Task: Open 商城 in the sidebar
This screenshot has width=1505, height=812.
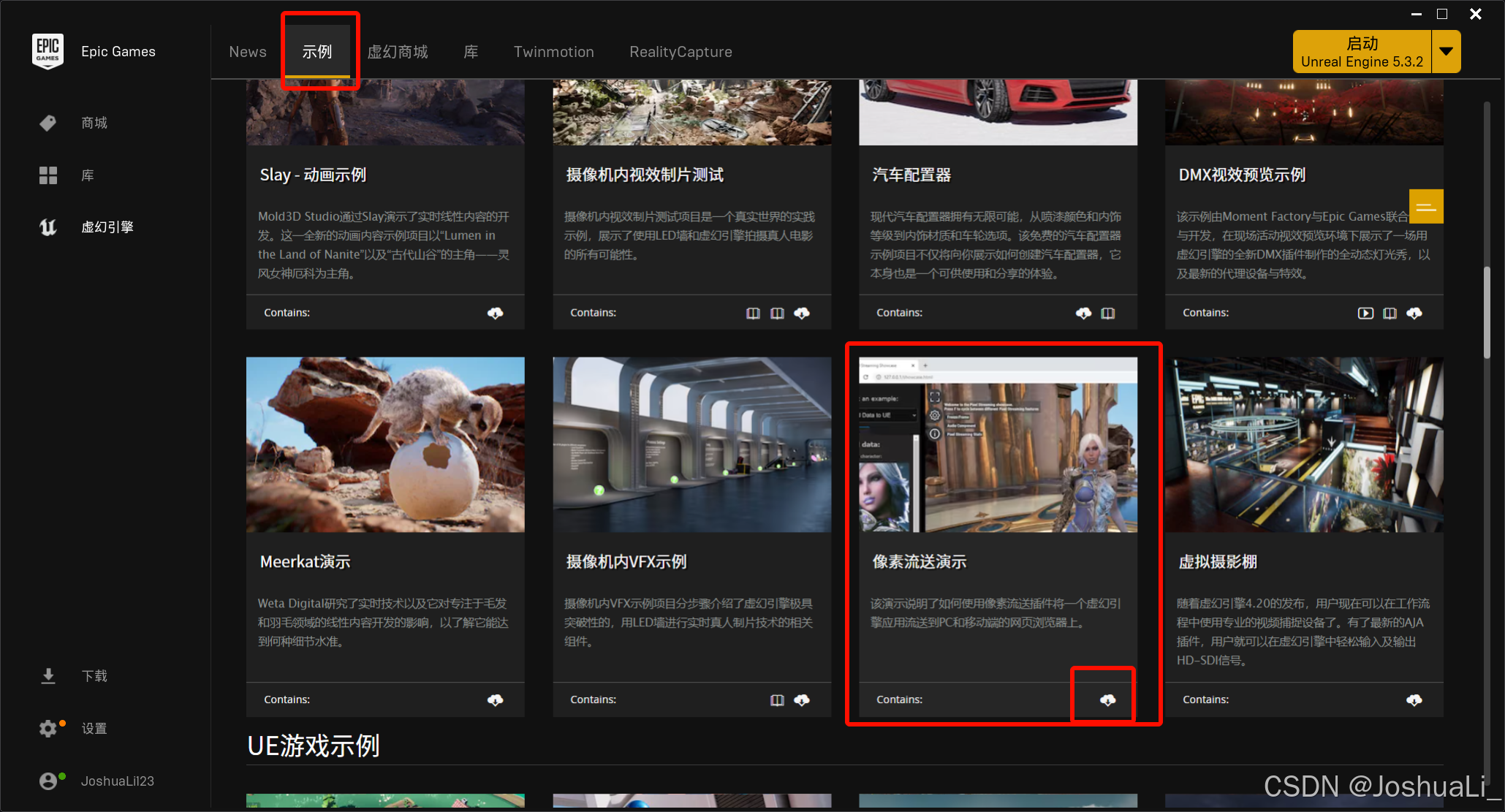Action: tap(94, 123)
